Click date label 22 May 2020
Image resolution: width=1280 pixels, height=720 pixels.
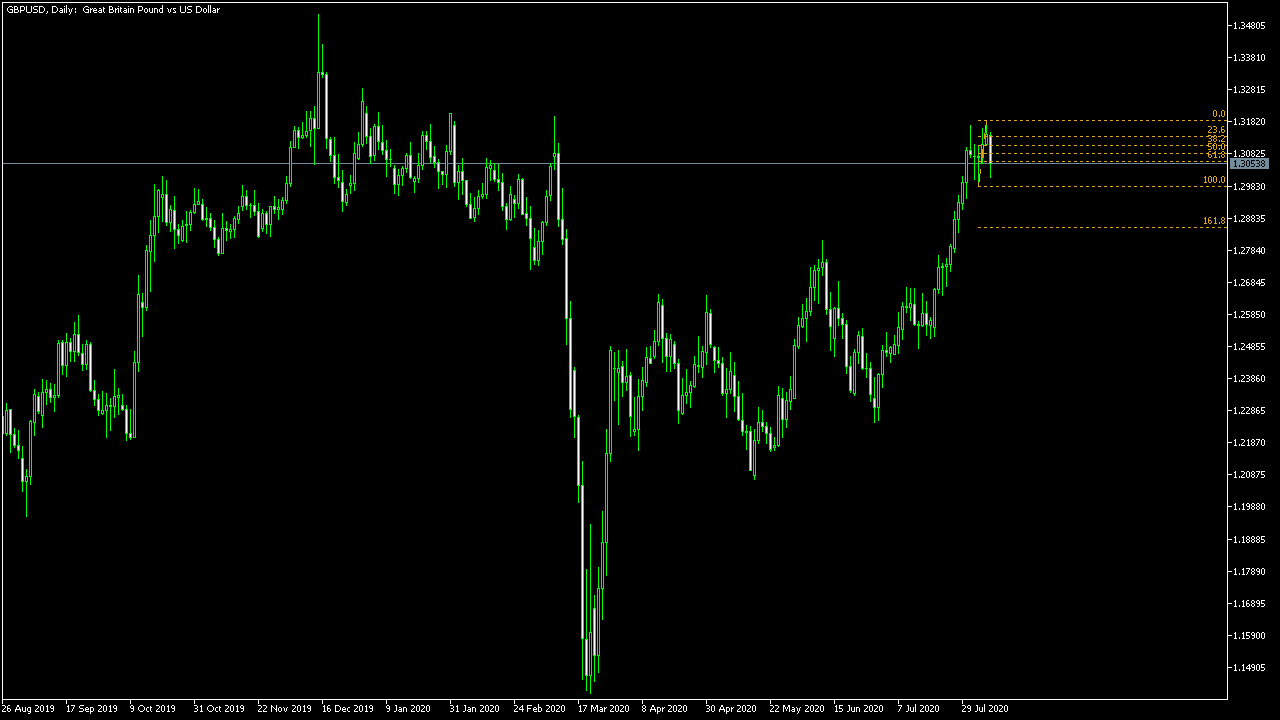tap(795, 708)
